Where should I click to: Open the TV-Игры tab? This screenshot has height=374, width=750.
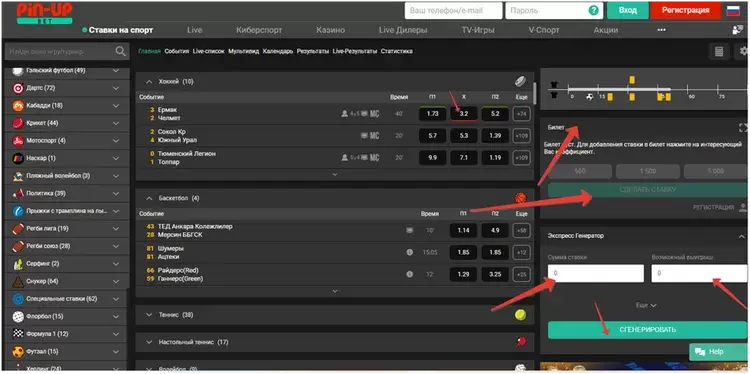click(478, 30)
